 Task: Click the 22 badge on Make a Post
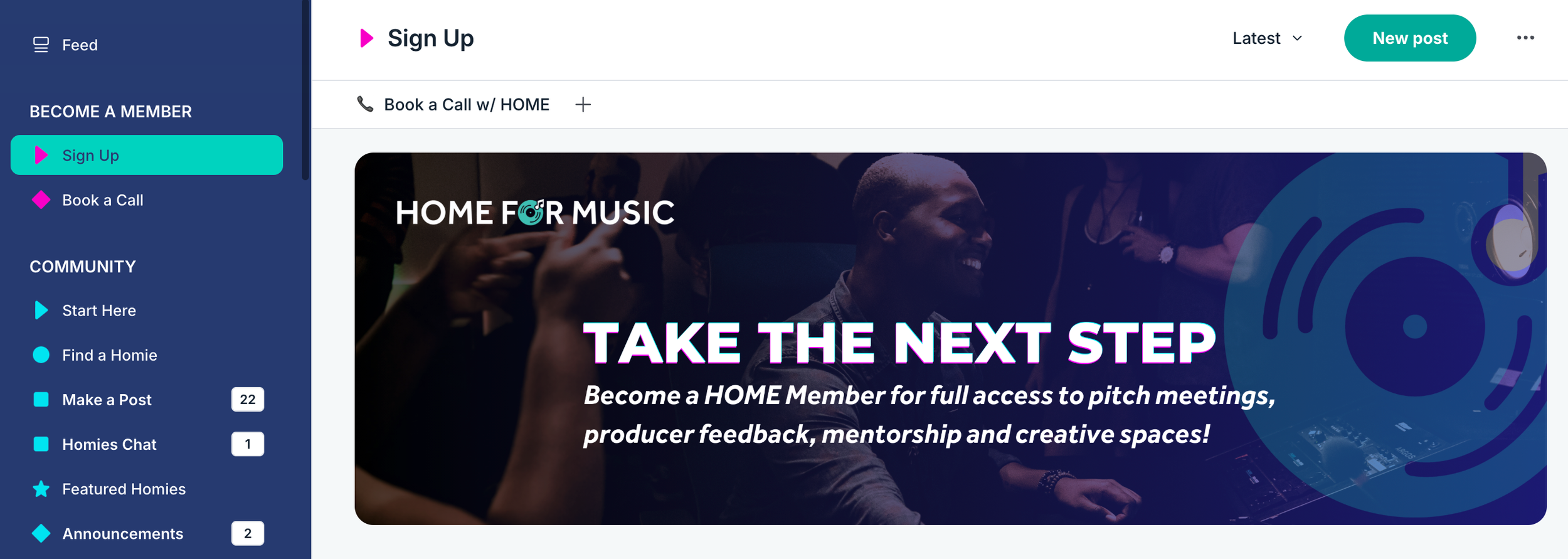(x=248, y=399)
